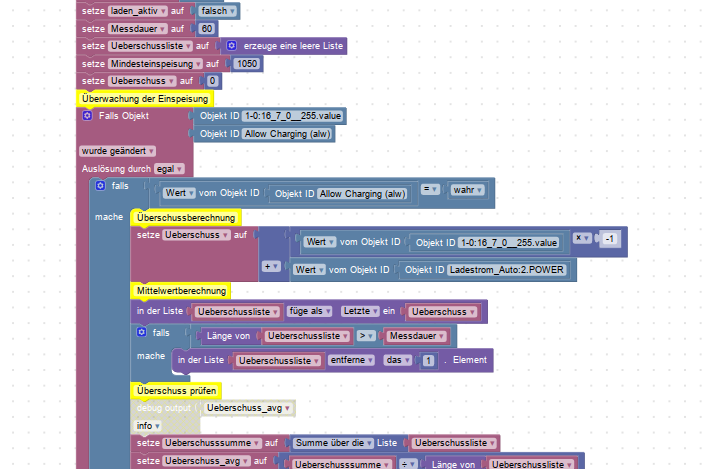Open 'Ueberschuss' dropdown set to 0

point(142,81)
